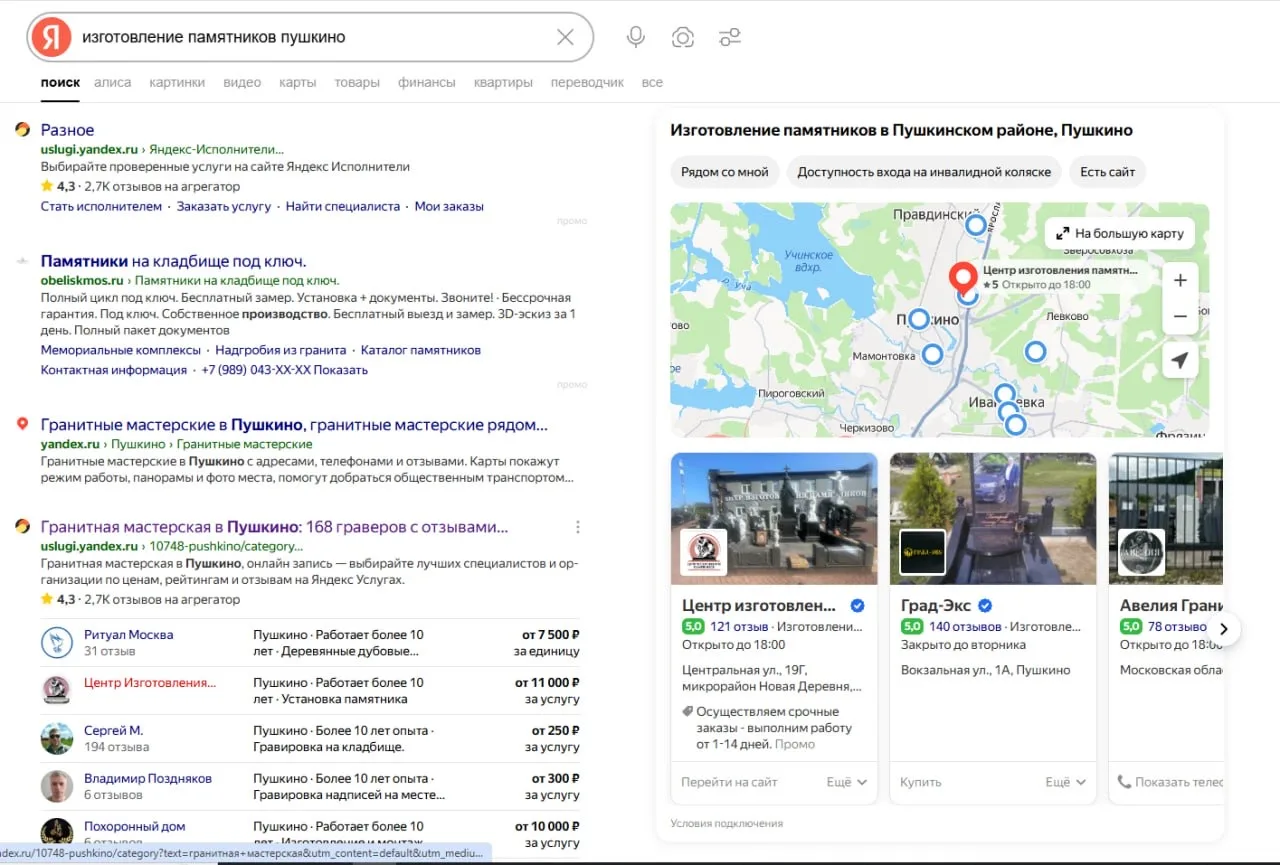Expand 'Ещё' on Центр изготовления card
The height and width of the screenshot is (865, 1280).
[x=847, y=782]
